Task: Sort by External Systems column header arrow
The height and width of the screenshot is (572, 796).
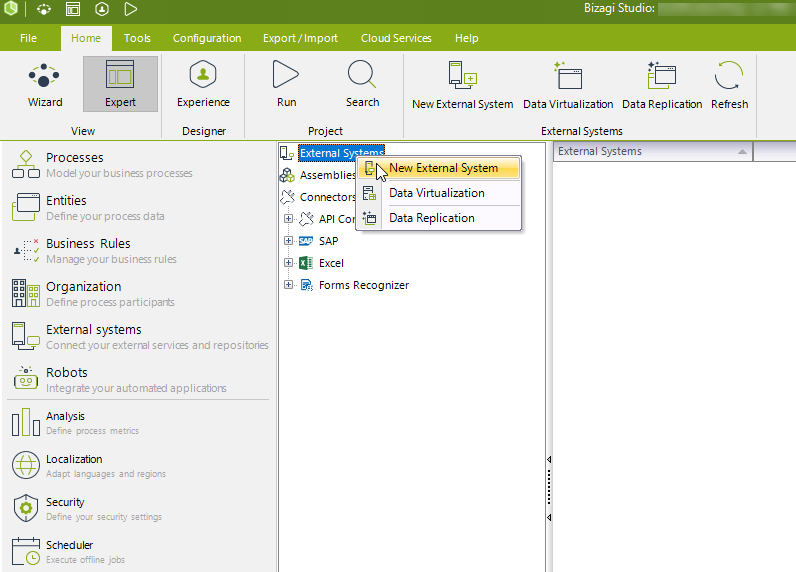Action: pyautogui.click(x=742, y=151)
